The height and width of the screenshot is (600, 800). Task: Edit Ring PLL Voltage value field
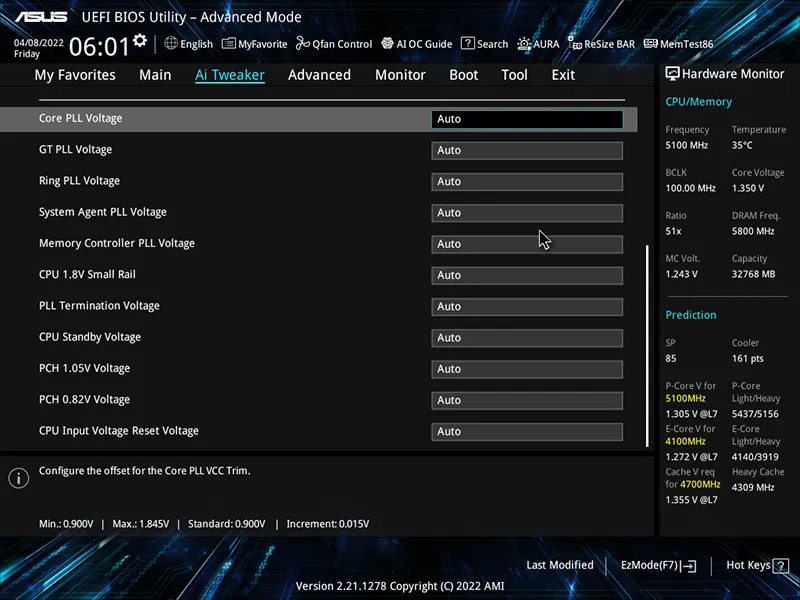[x=527, y=182]
